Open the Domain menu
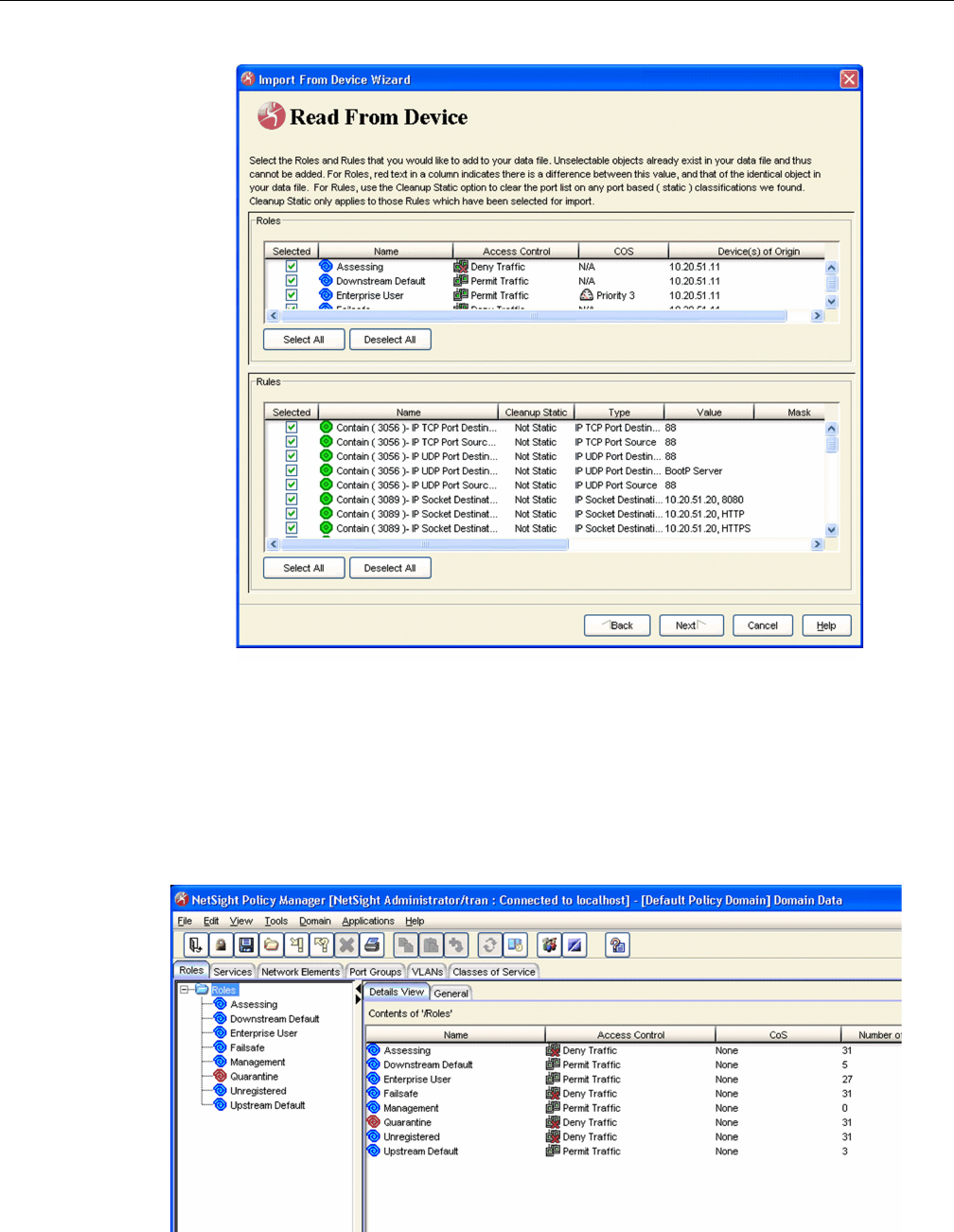954x1232 pixels. point(315,921)
